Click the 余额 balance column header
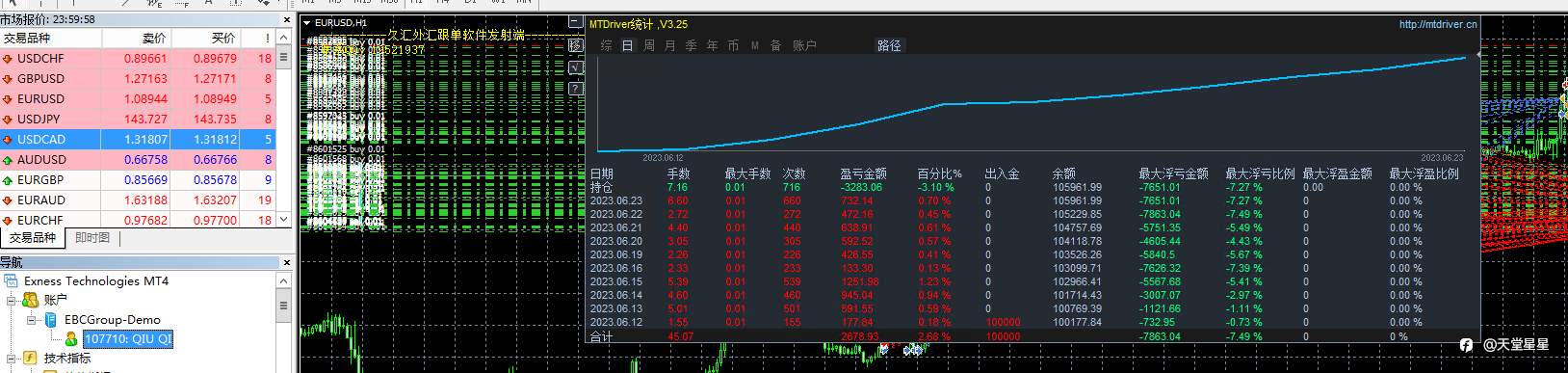 pyautogui.click(x=1063, y=173)
